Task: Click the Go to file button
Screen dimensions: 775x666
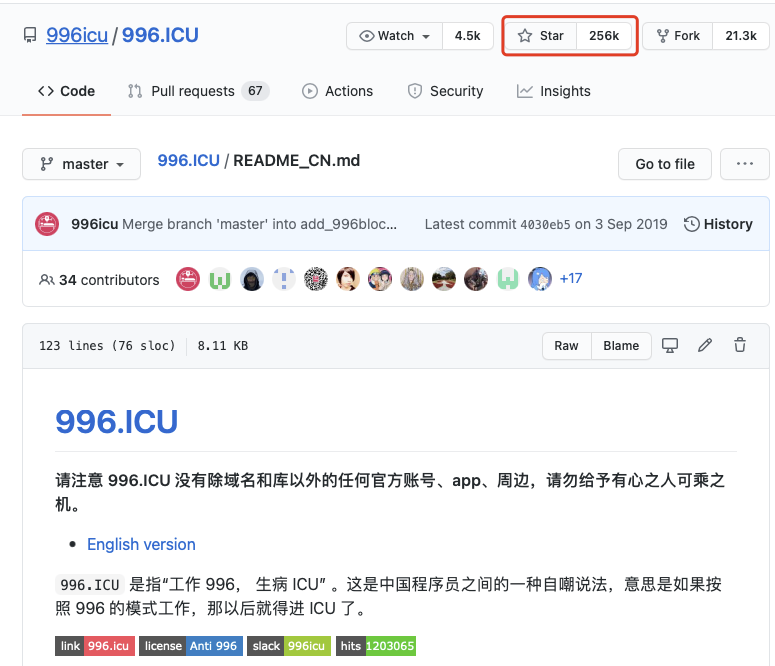Action: click(665, 164)
